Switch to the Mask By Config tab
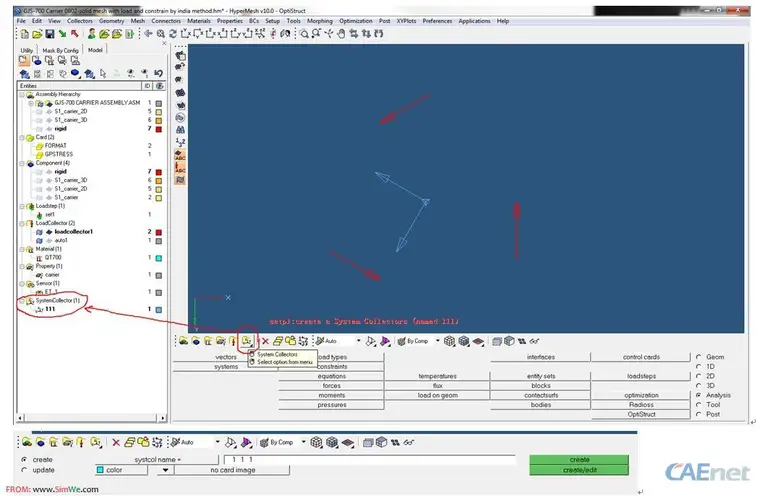Viewport: 760px width, 498px height. pos(60,50)
